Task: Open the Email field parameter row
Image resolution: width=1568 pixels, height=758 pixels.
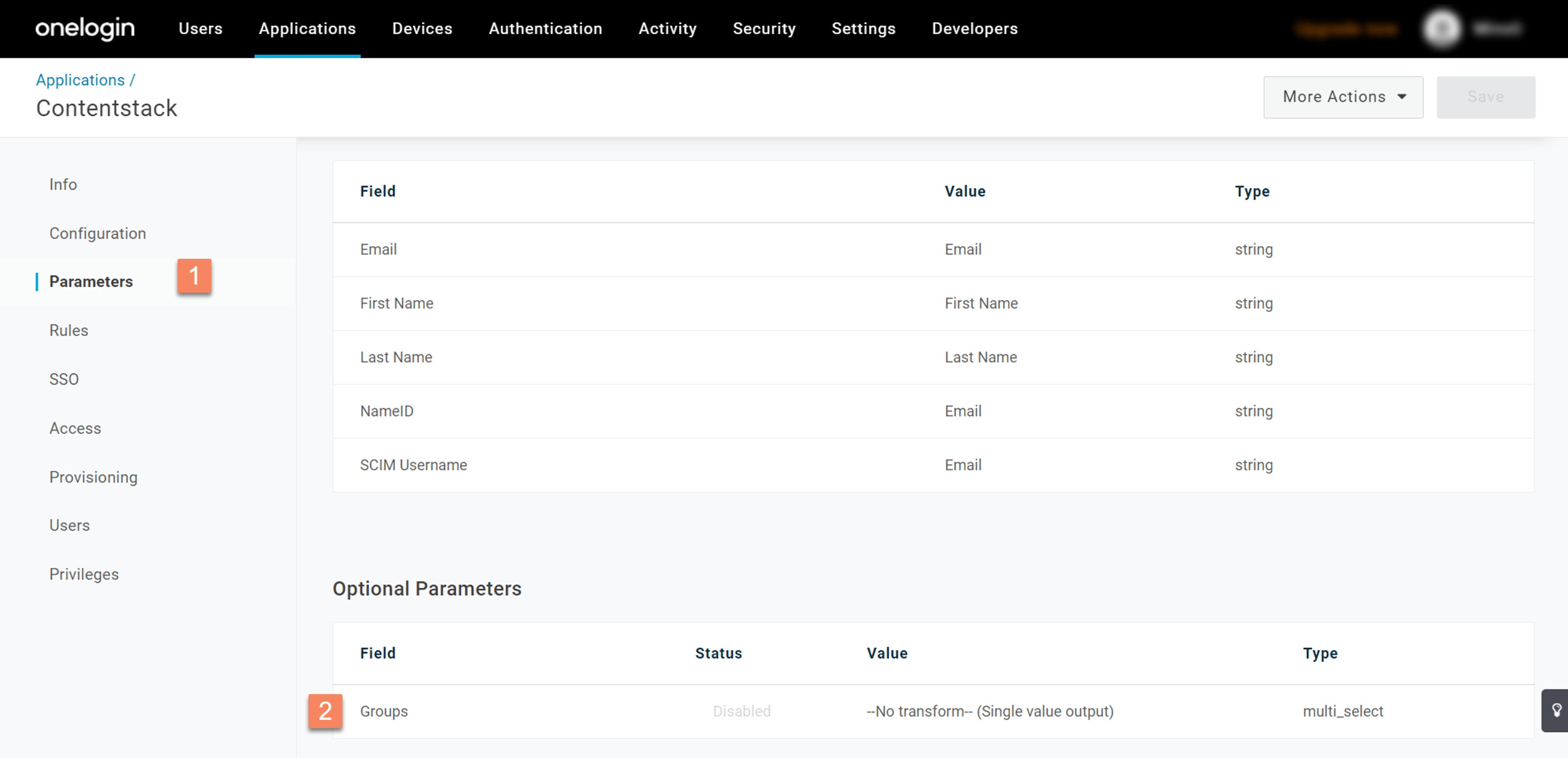Action: [x=933, y=250]
